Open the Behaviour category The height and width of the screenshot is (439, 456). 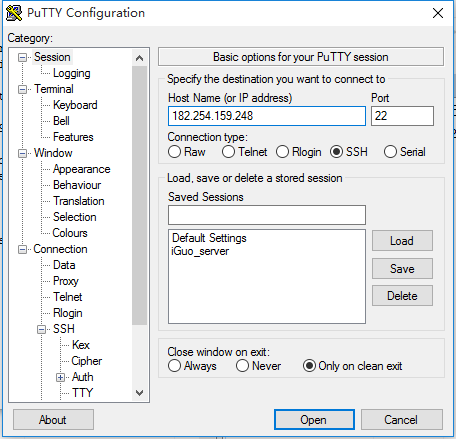77,185
